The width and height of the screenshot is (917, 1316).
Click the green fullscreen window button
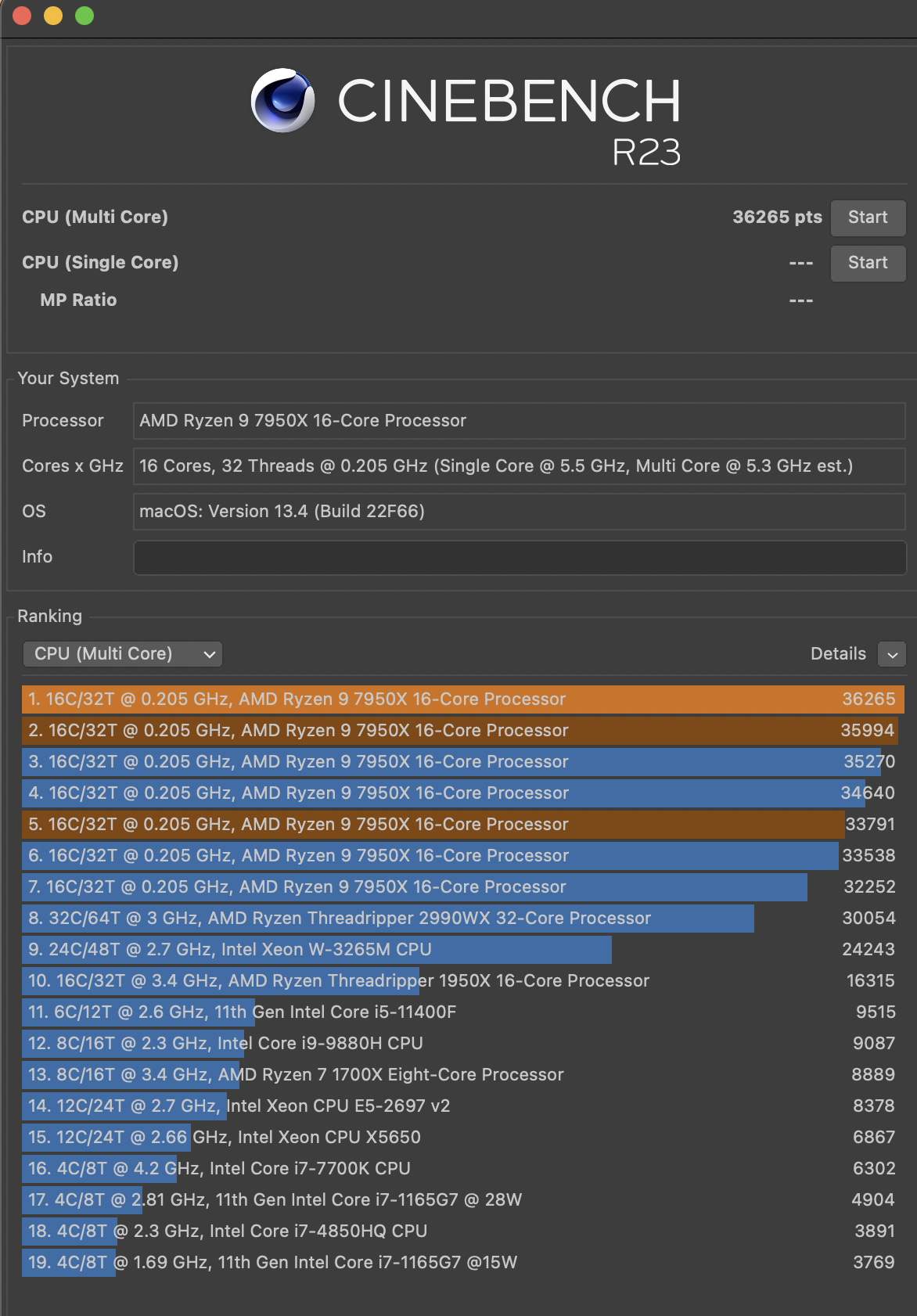click(x=85, y=16)
